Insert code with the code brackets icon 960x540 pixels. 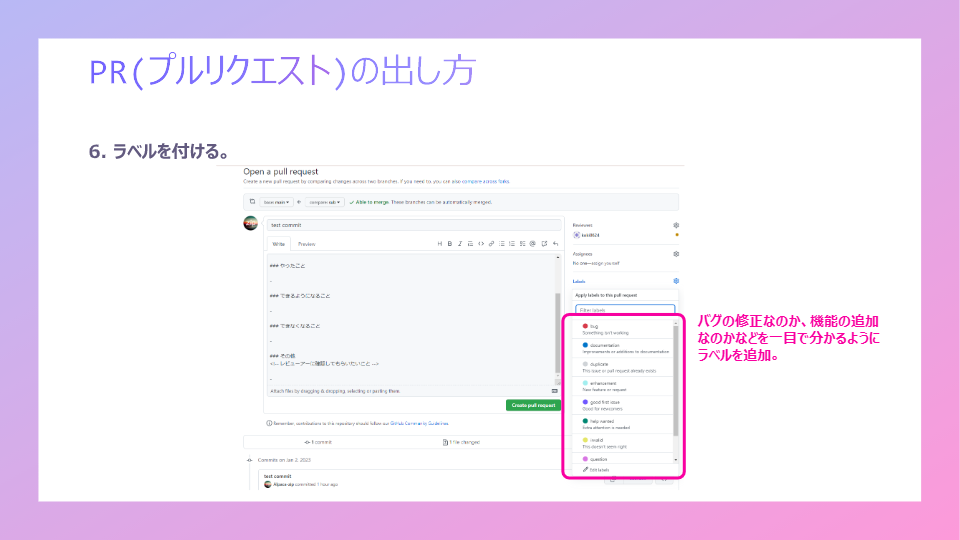click(x=481, y=244)
